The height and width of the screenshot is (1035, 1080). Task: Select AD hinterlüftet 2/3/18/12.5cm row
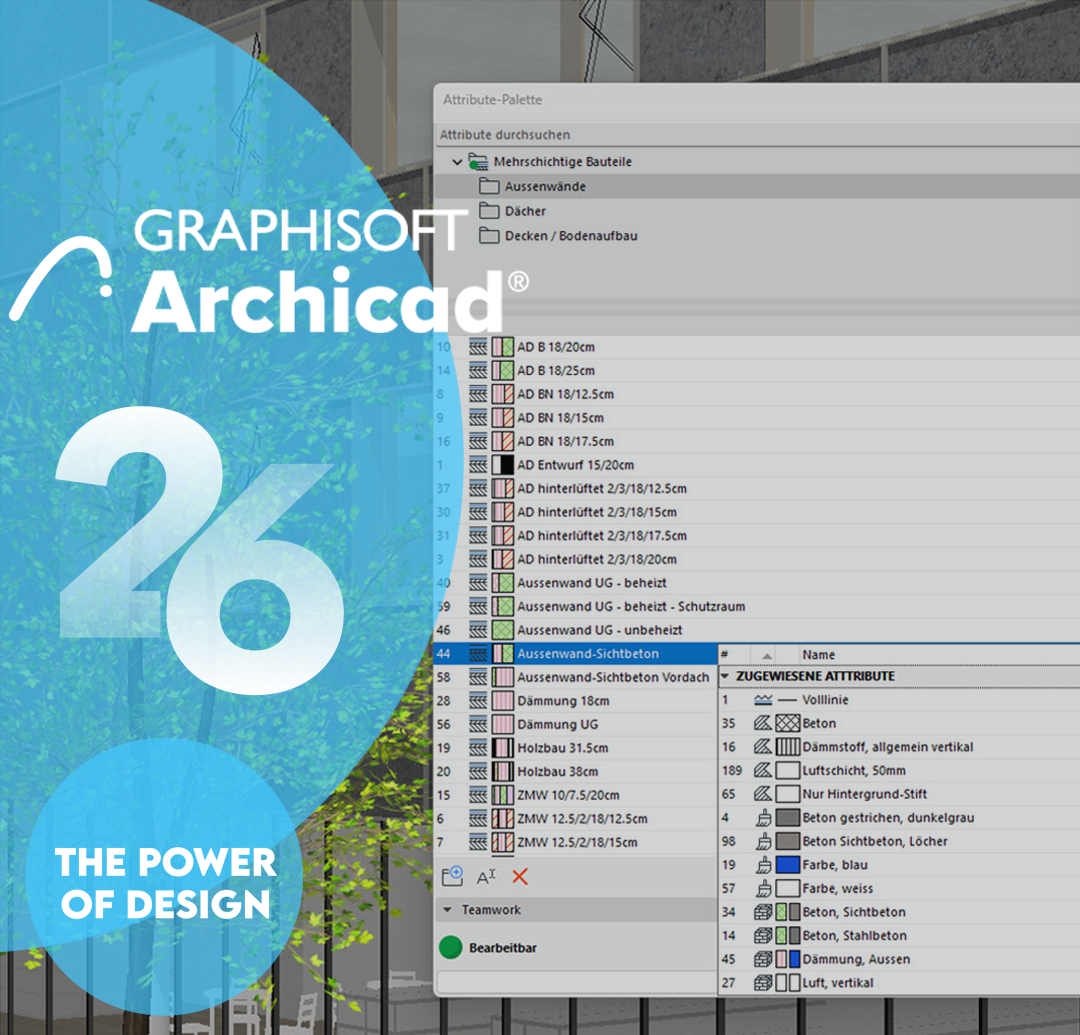(x=757, y=489)
